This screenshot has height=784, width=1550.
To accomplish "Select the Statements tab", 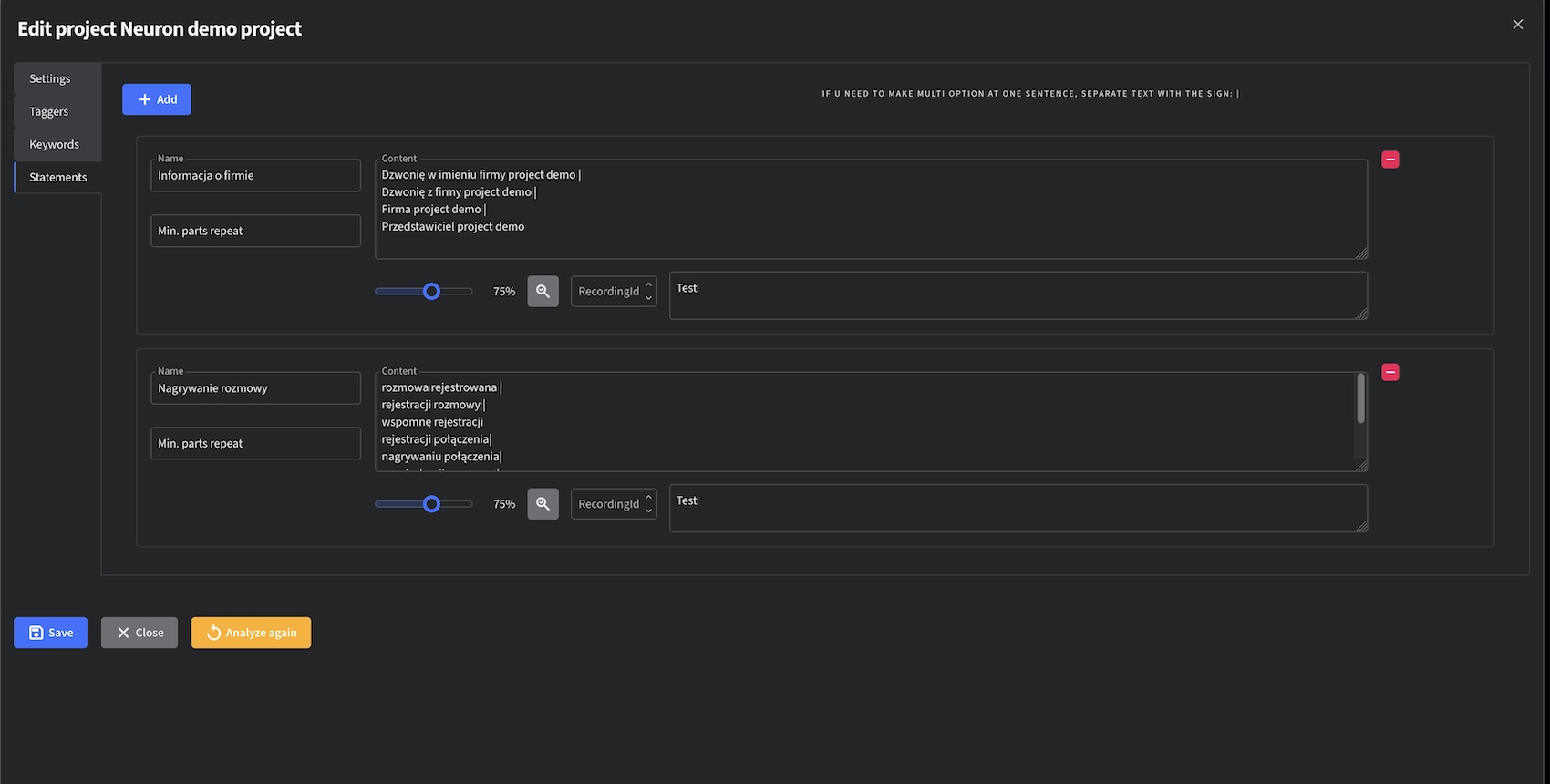I will click(x=58, y=177).
